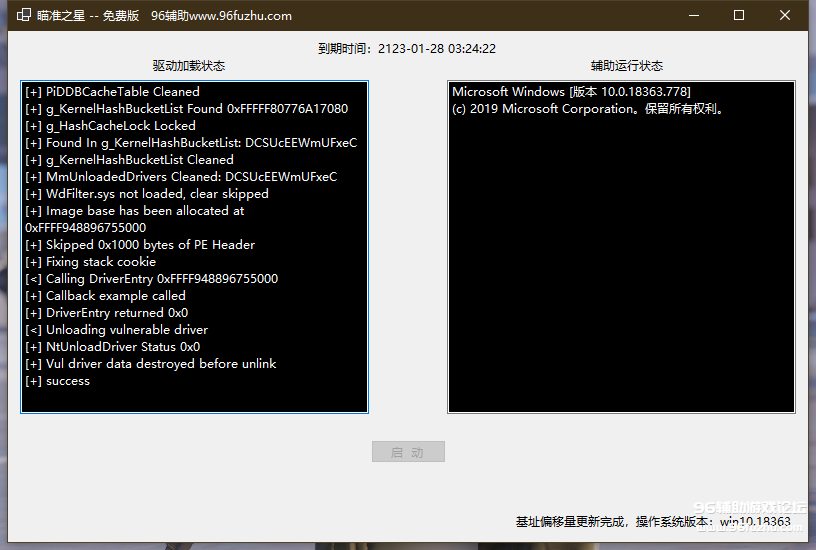Maximize the 瞄准之星 window
The image size is (816, 550).
click(739, 15)
